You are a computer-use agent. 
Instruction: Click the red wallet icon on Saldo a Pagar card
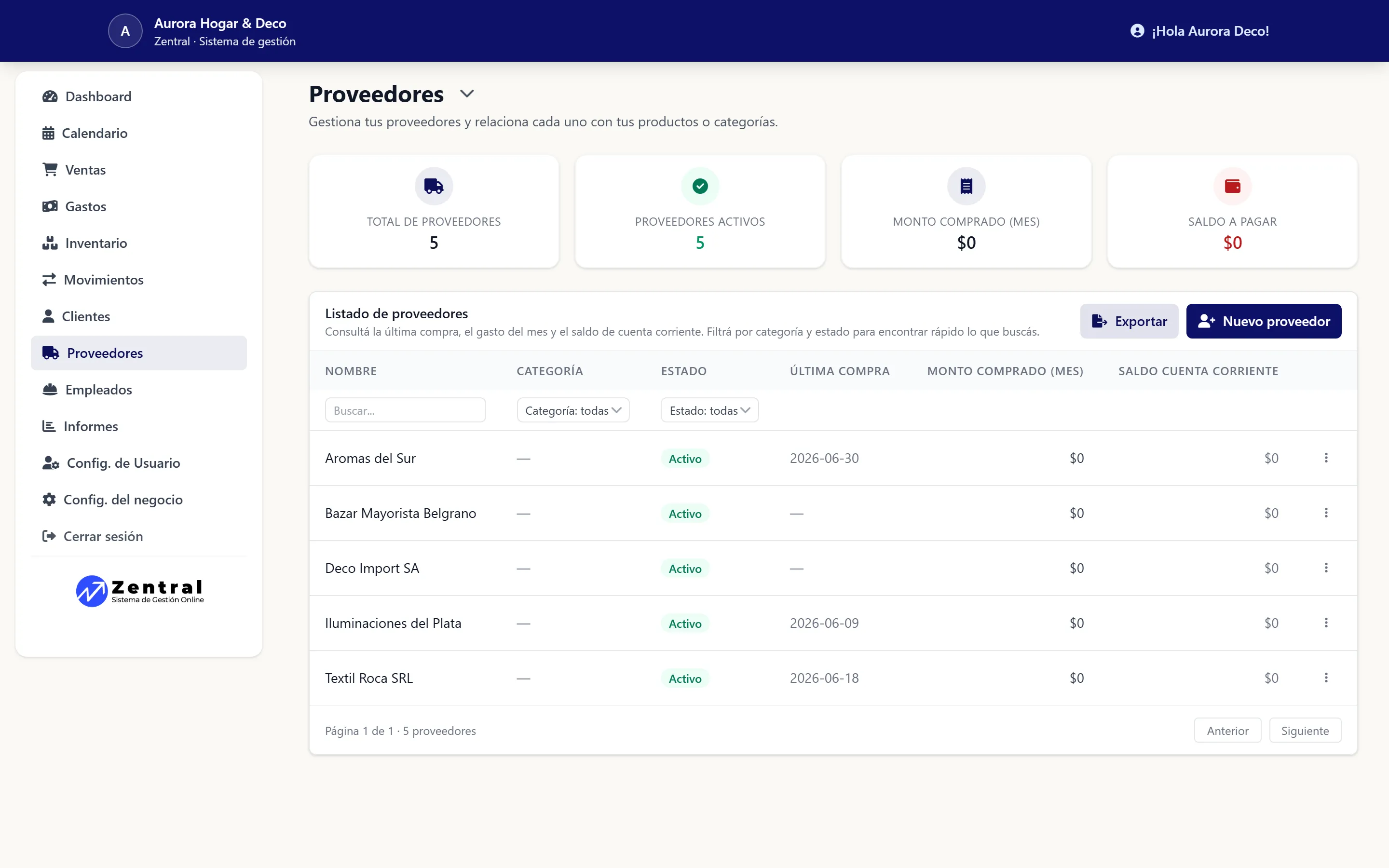click(1232, 186)
